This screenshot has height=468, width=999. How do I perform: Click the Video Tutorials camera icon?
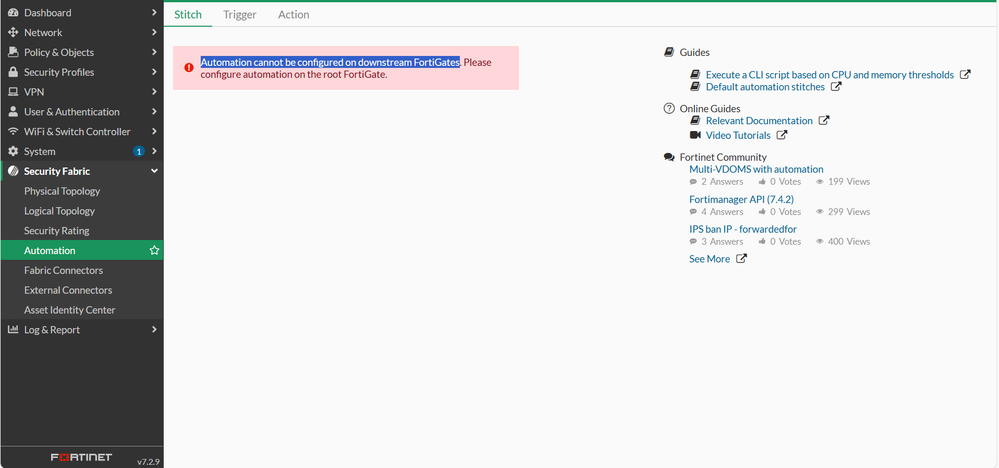click(696, 135)
